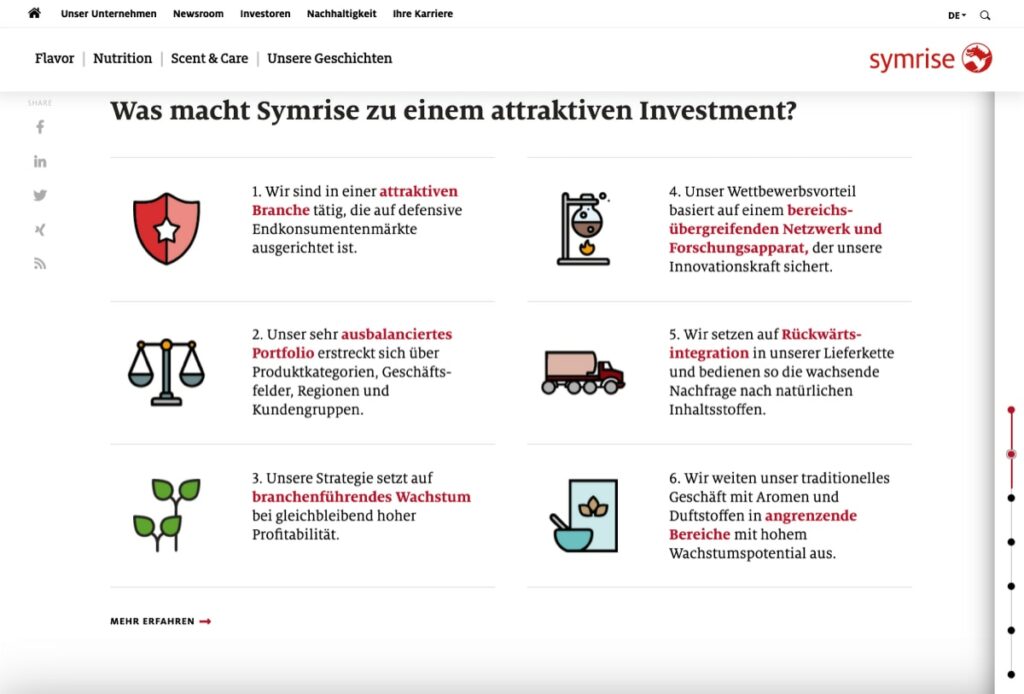
Task: Click the delivery truck icon
Action: pos(583,372)
